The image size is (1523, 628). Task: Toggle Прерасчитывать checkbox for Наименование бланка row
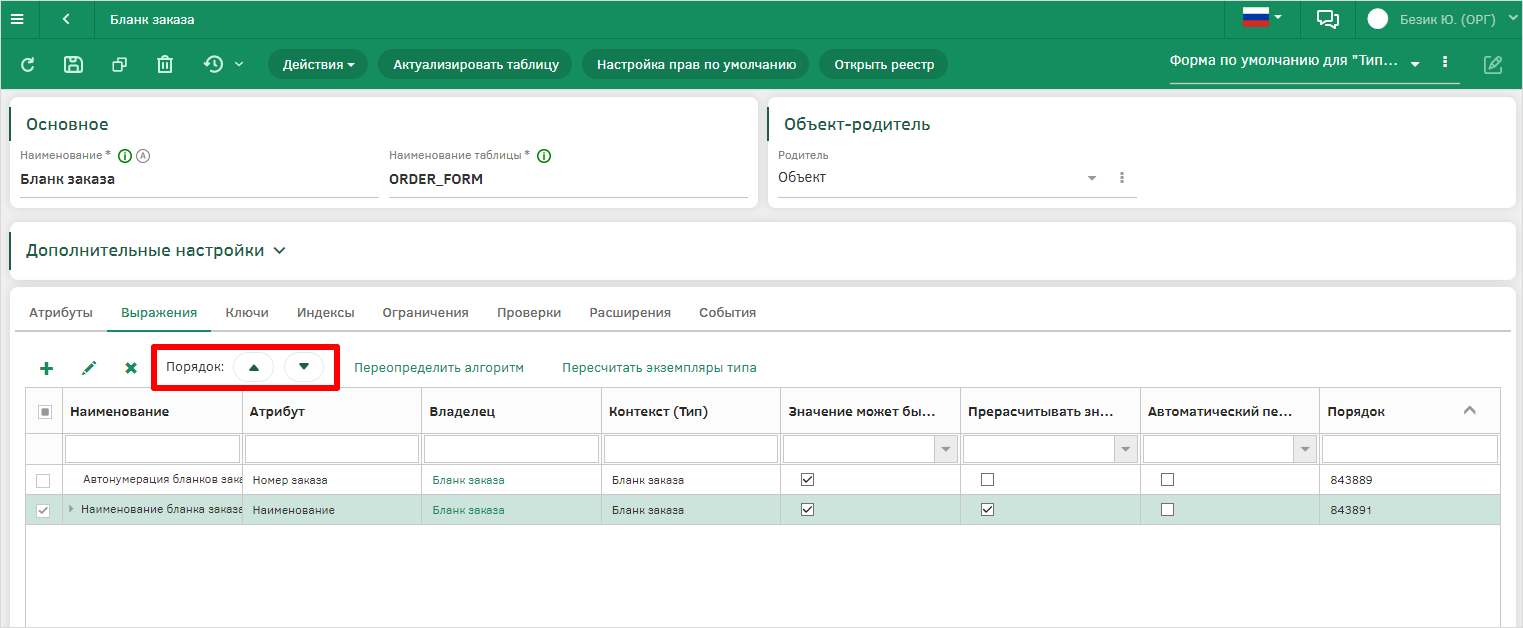pyautogui.click(x=988, y=510)
